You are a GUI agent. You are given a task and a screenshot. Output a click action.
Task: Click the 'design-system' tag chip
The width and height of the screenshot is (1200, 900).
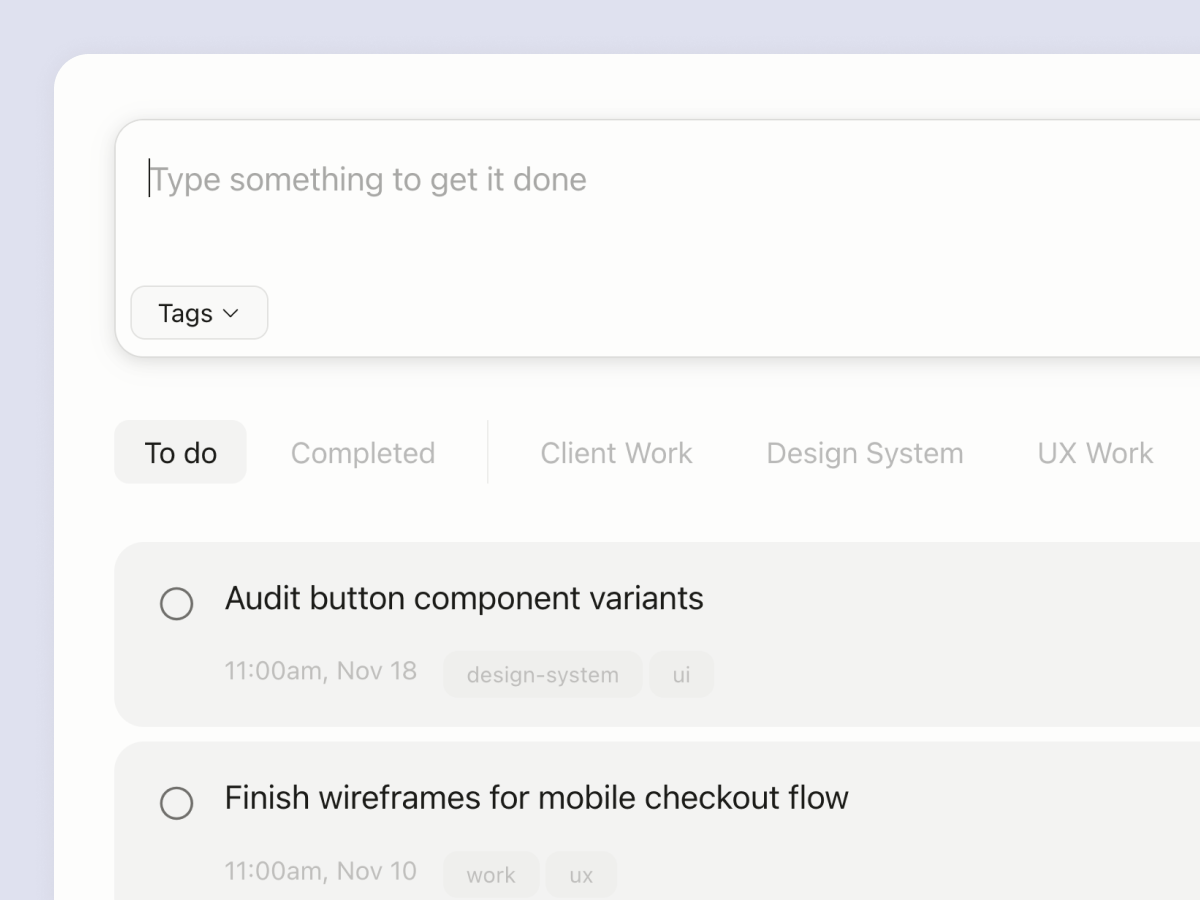tap(542, 674)
